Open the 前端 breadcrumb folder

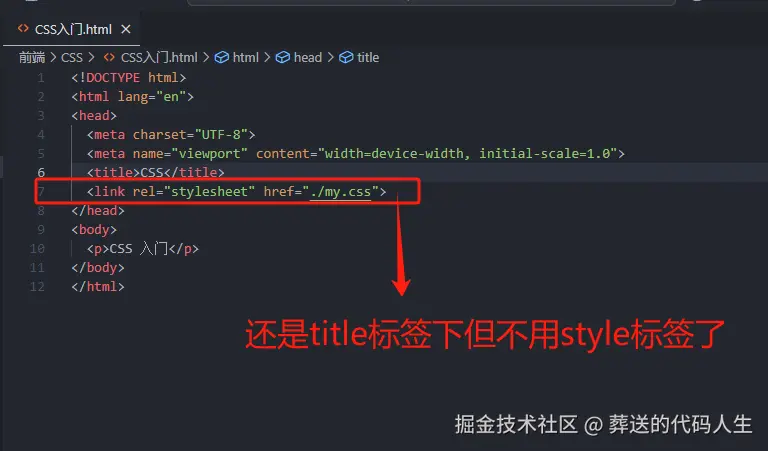(x=32, y=58)
